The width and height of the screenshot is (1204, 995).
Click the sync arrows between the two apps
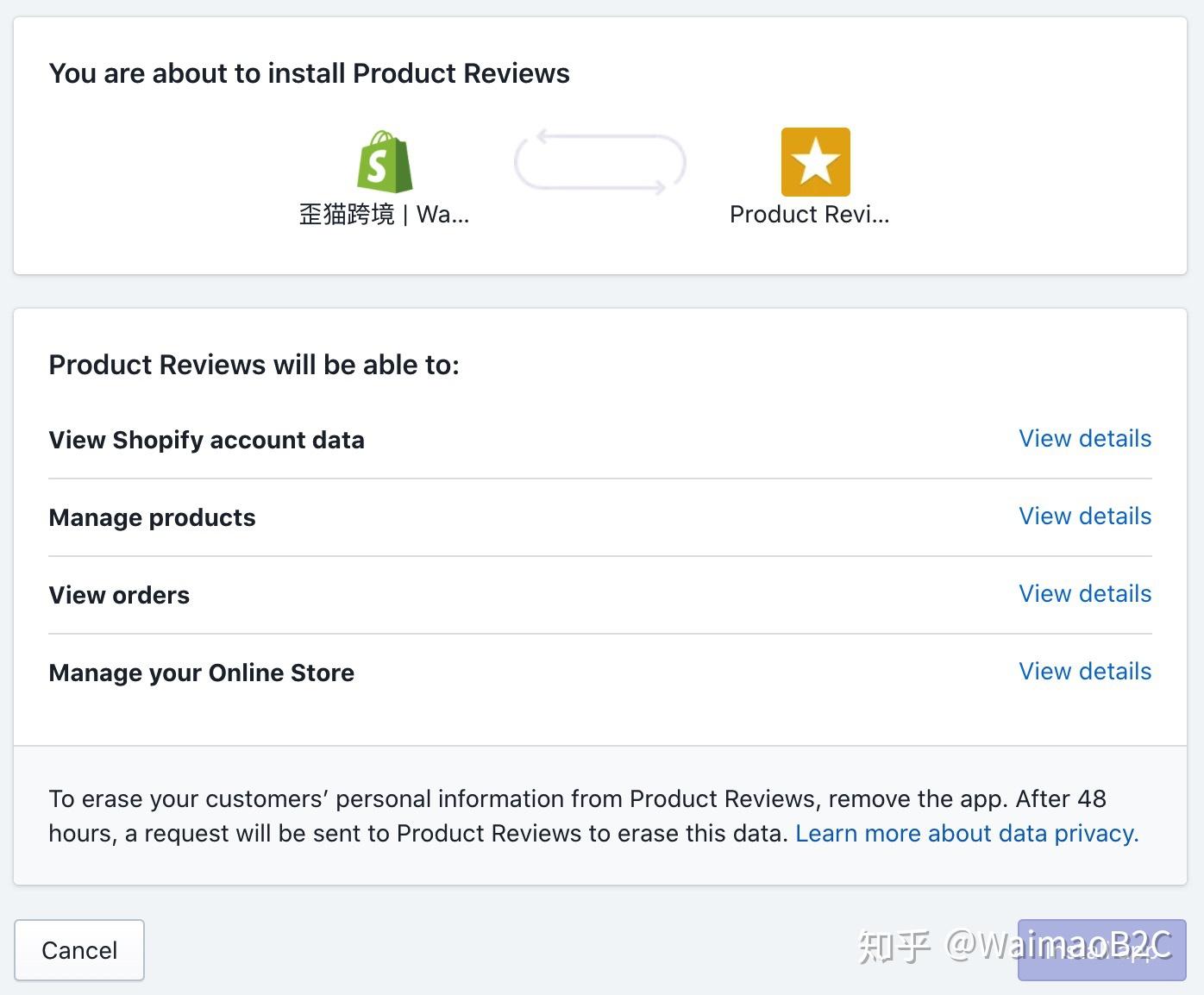[599, 162]
